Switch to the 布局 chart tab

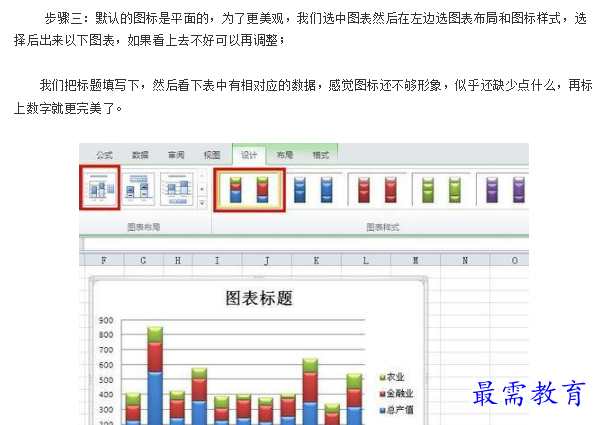(284, 155)
